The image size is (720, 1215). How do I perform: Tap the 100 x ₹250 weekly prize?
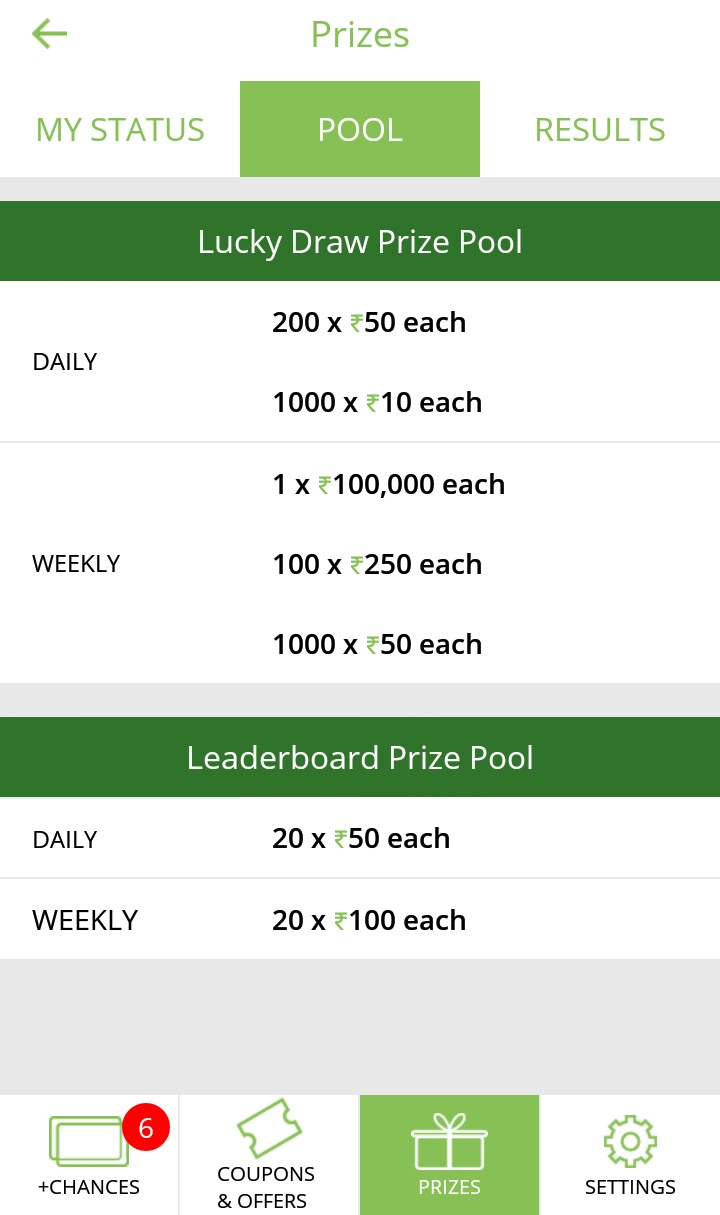click(377, 565)
